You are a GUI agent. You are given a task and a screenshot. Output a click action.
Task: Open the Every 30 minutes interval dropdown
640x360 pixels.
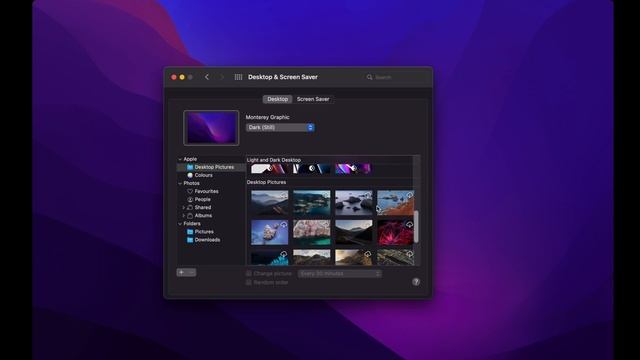click(x=340, y=273)
